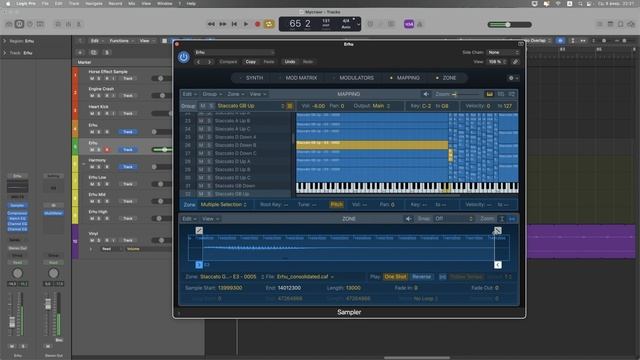Go to previous preset in Sampler header
The width and height of the screenshot is (640, 360).
pos(198,62)
